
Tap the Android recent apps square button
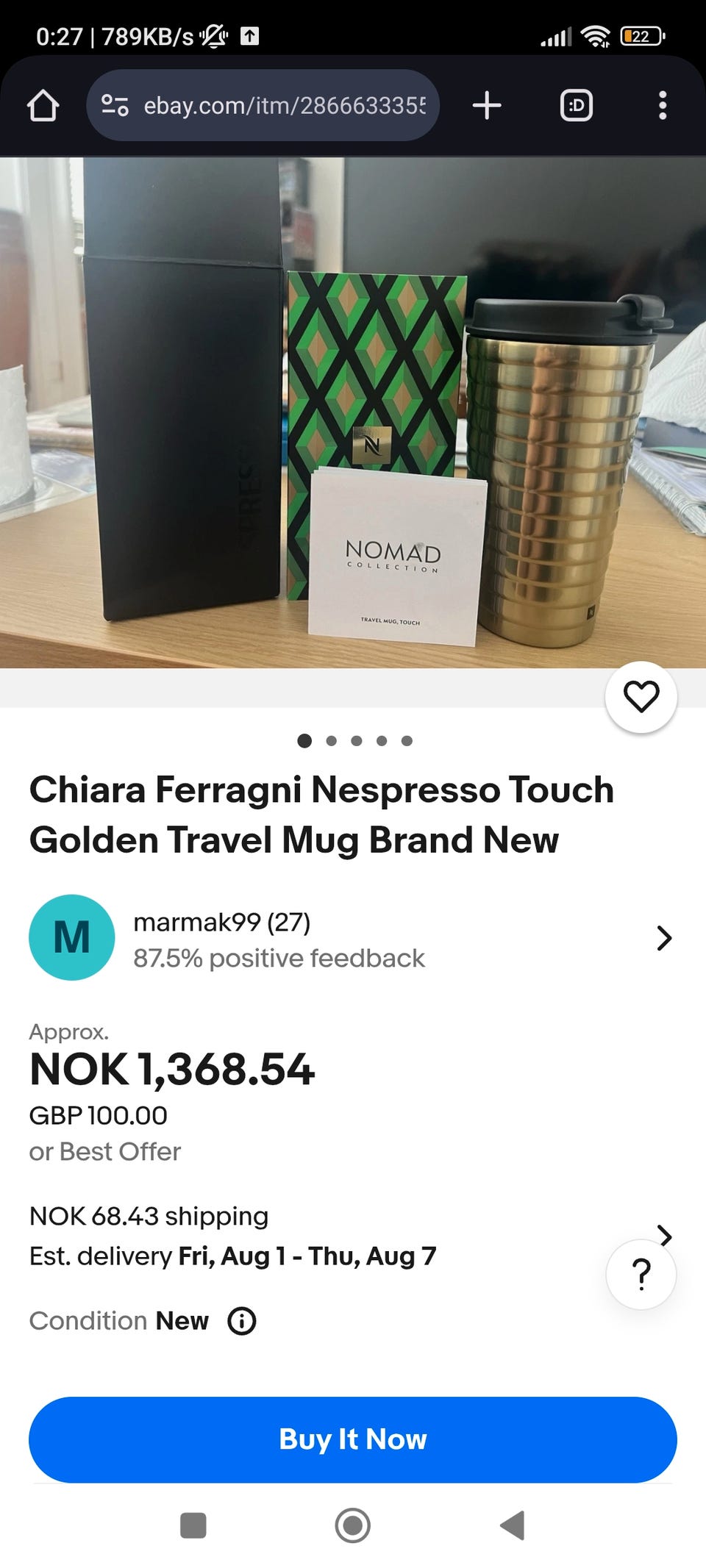click(x=193, y=1525)
